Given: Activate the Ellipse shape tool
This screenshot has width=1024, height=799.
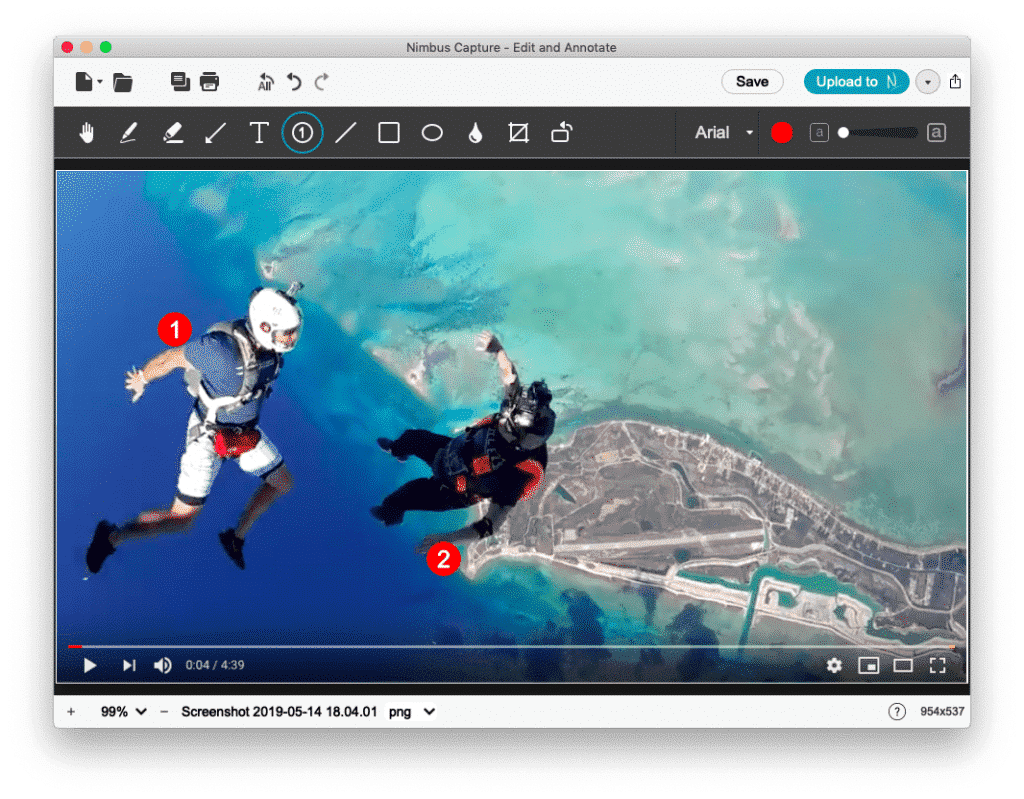Looking at the screenshot, I should [431, 132].
